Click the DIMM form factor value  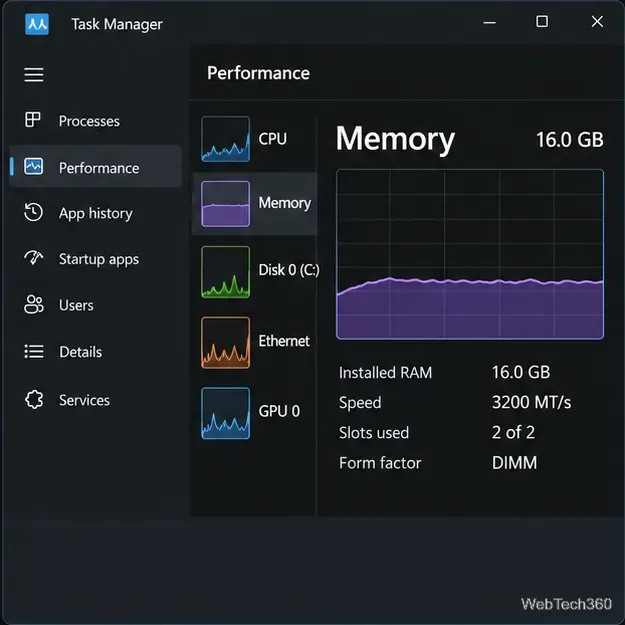click(515, 463)
